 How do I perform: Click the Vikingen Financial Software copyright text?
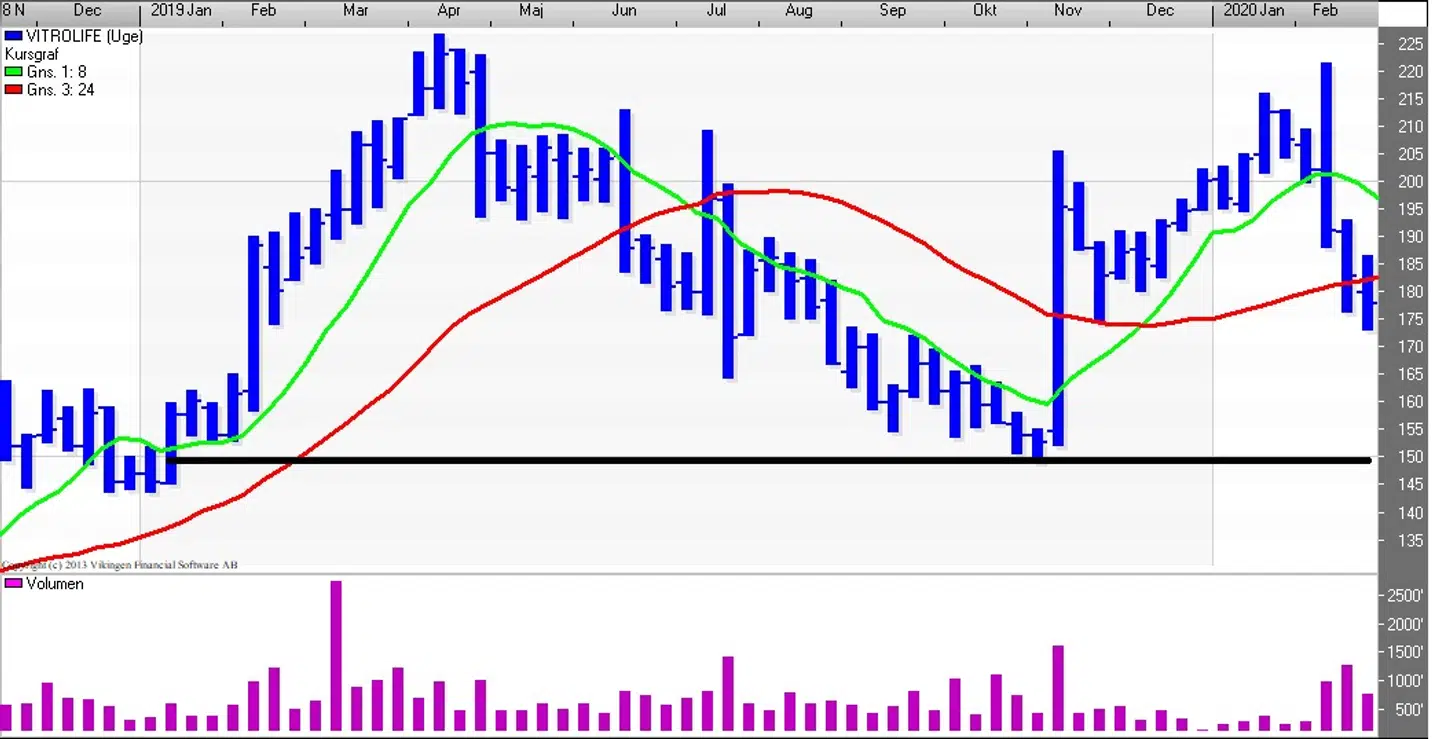pos(120,565)
